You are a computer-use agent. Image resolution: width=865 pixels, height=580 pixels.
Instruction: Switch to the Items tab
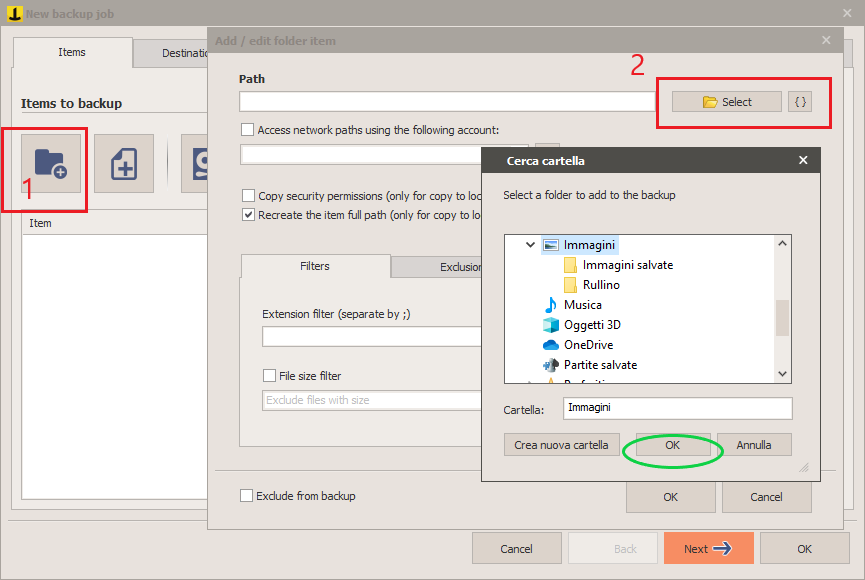tap(72, 52)
